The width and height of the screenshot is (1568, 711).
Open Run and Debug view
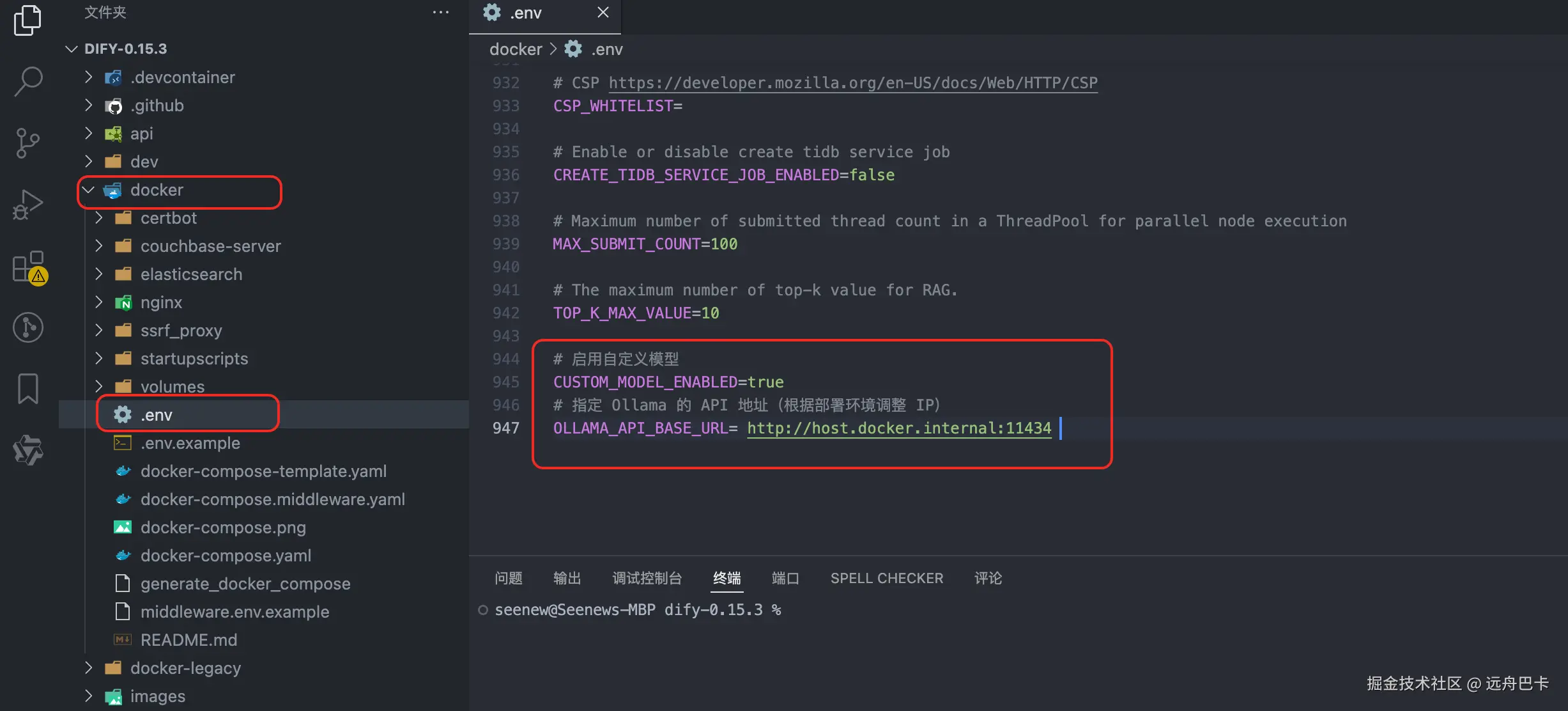27,205
